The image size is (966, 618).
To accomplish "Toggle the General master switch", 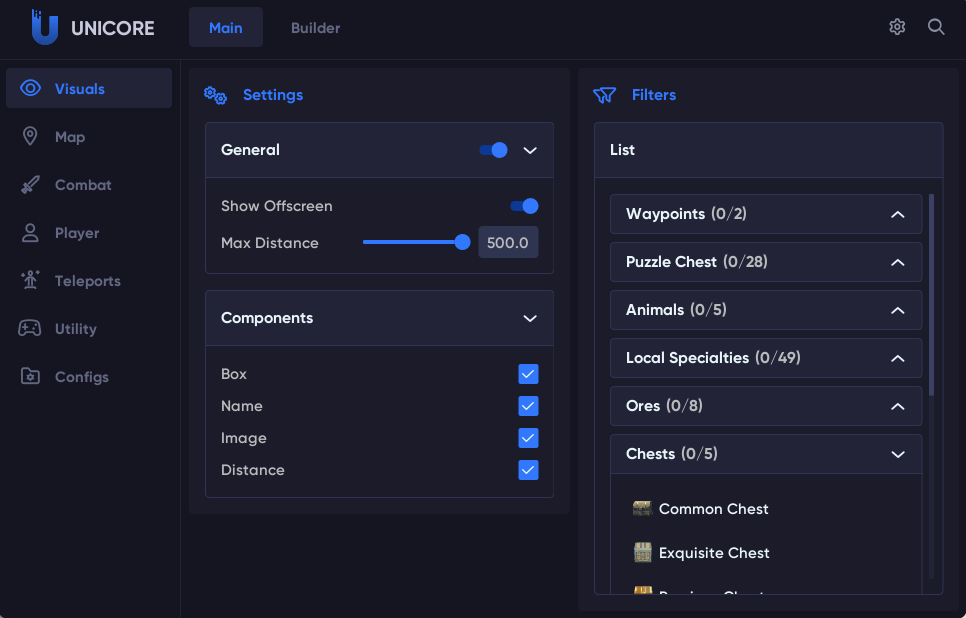I will point(494,150).
